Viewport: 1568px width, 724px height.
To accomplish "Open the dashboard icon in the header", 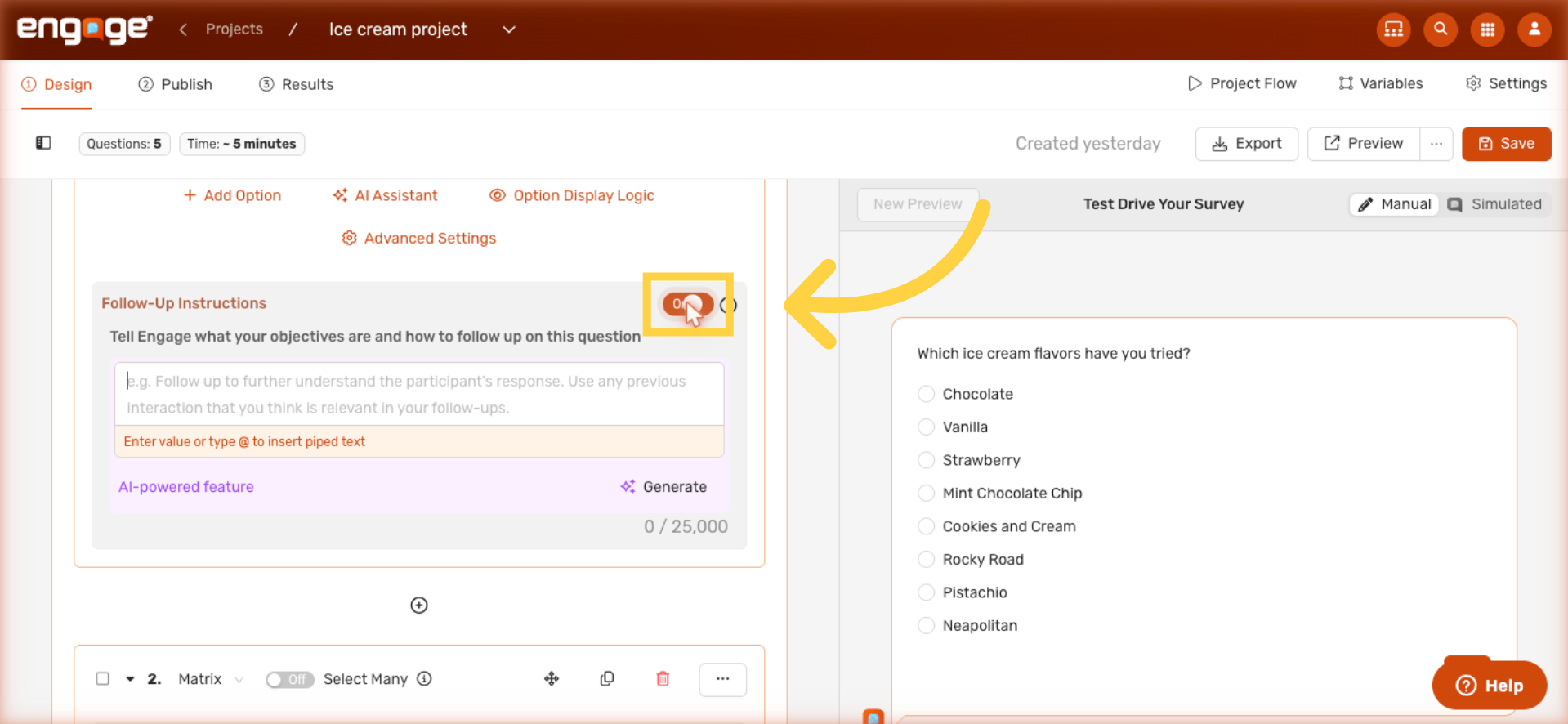I will pos(1393,29).
